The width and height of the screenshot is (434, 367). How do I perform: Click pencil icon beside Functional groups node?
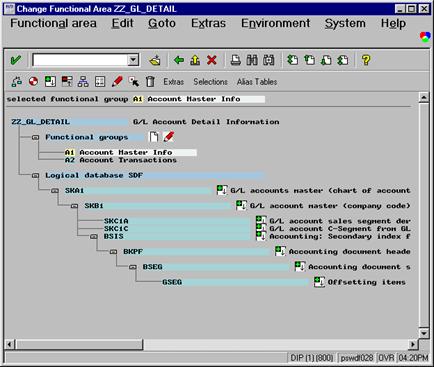point(169,137)
